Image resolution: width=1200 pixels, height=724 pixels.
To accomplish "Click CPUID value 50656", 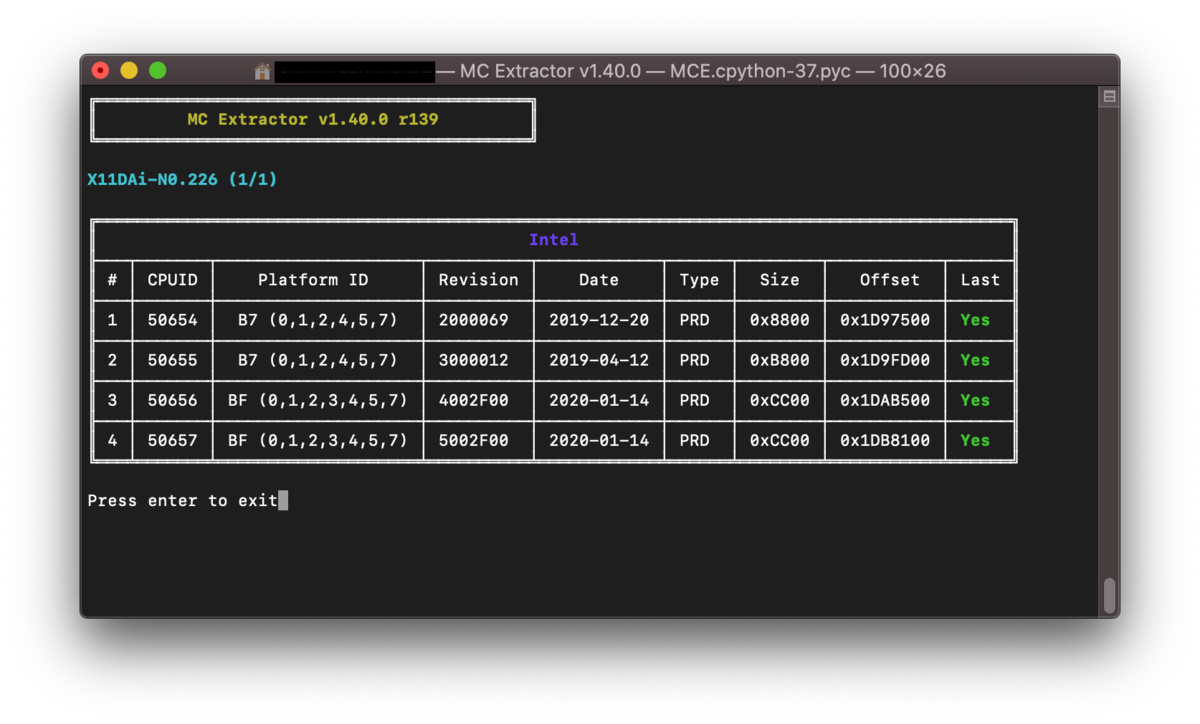I will (173, 400).
